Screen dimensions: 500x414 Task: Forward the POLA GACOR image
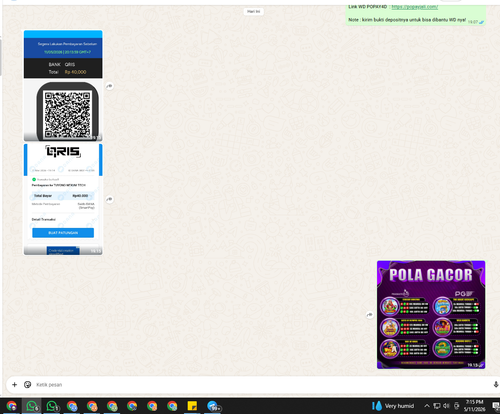point(370,315)
